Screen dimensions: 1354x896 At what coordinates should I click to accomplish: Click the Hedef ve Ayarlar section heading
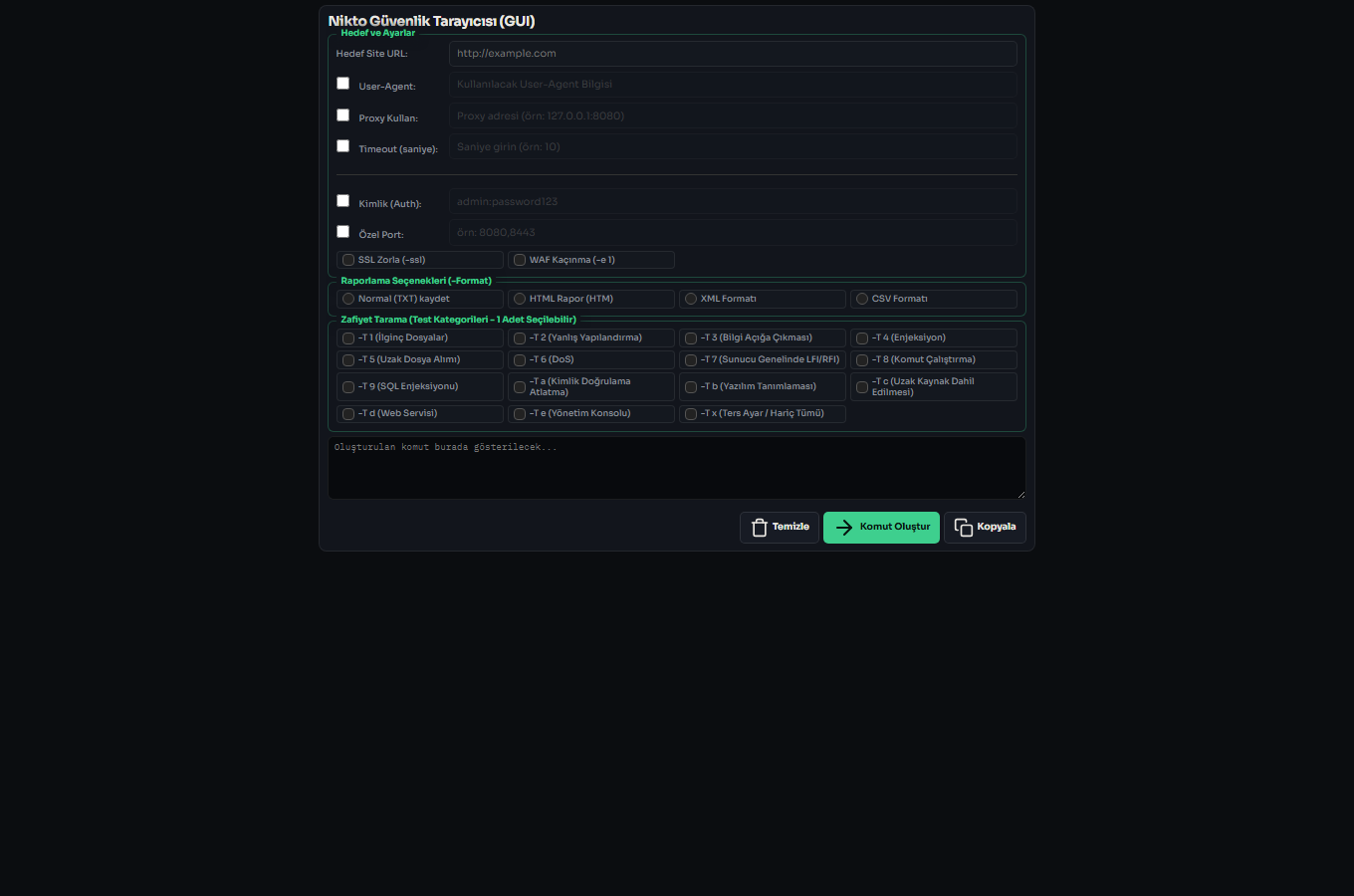coord(378,33)
